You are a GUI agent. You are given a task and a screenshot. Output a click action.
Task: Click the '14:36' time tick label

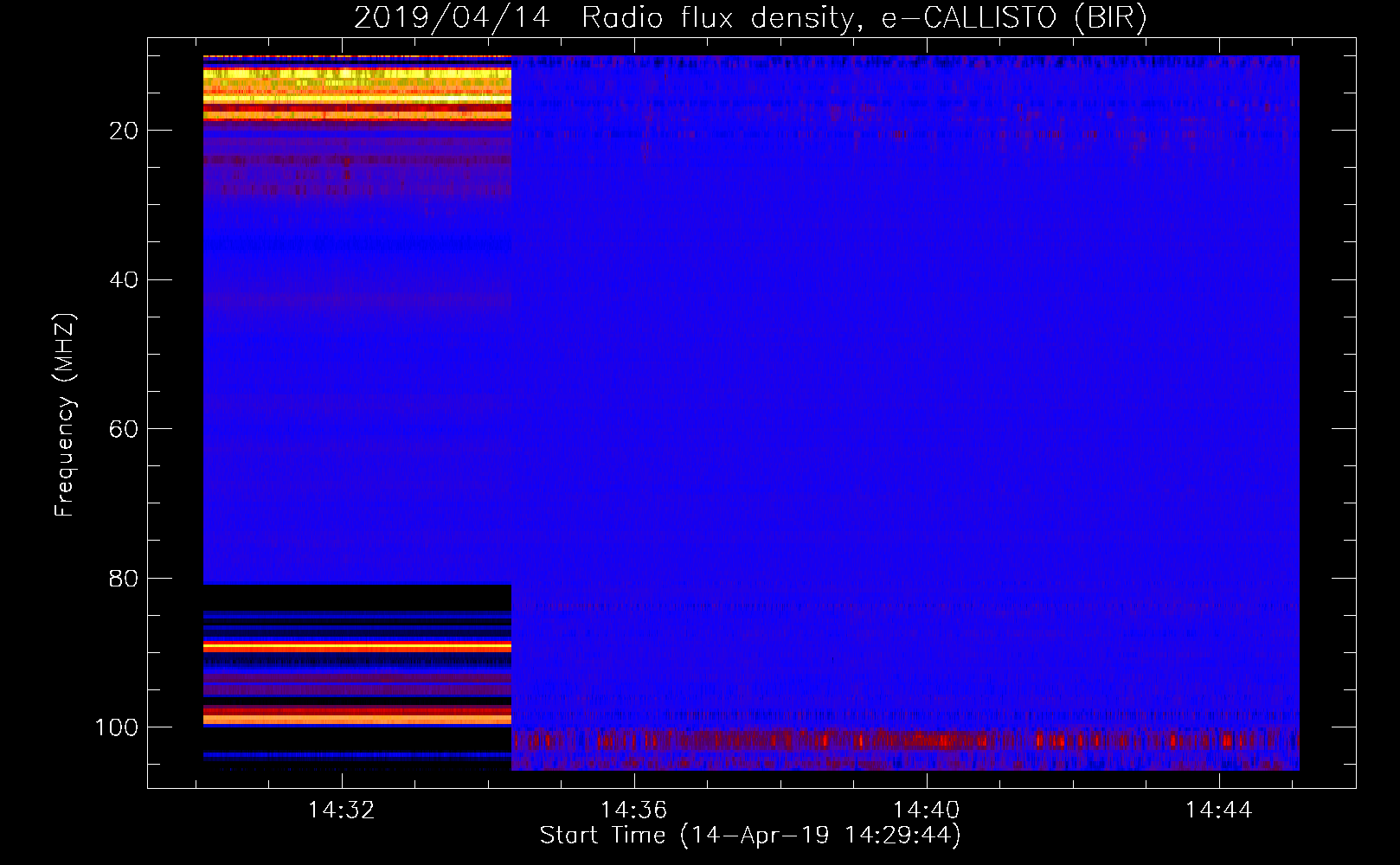pyautogui.click(x=634, y=810)
